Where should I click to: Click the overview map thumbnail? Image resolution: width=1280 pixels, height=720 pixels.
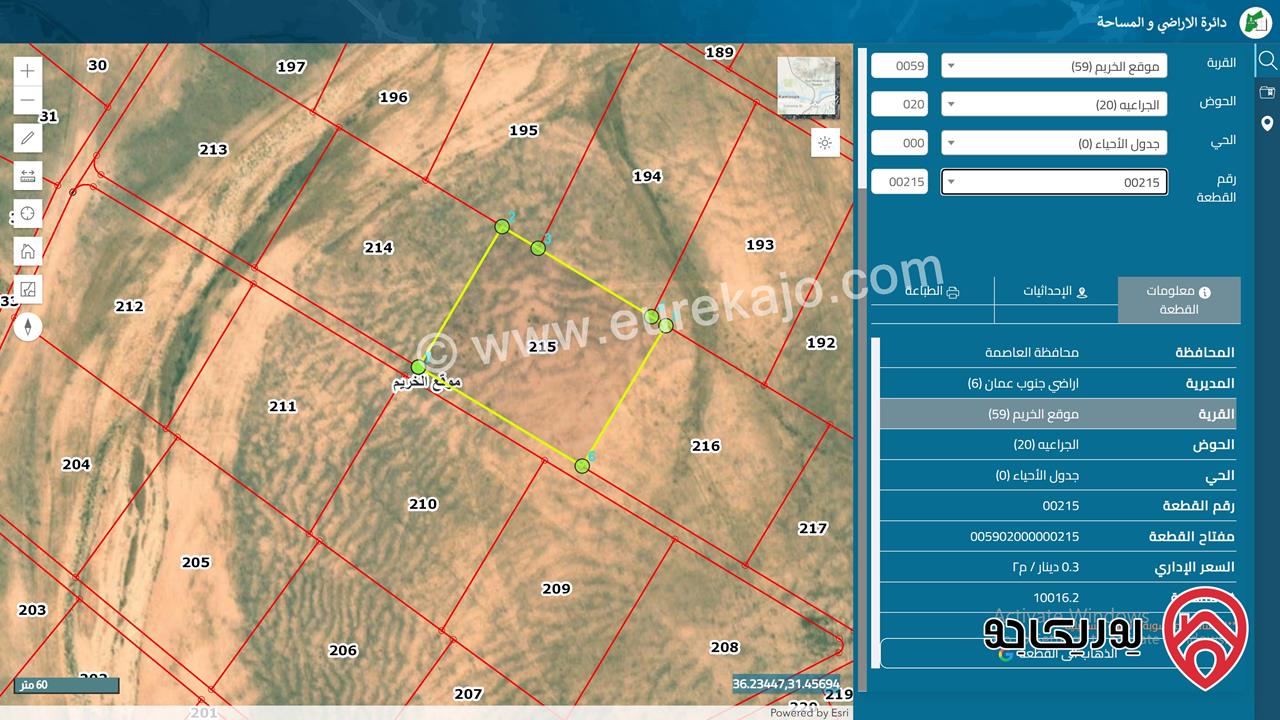pos(807,87)
